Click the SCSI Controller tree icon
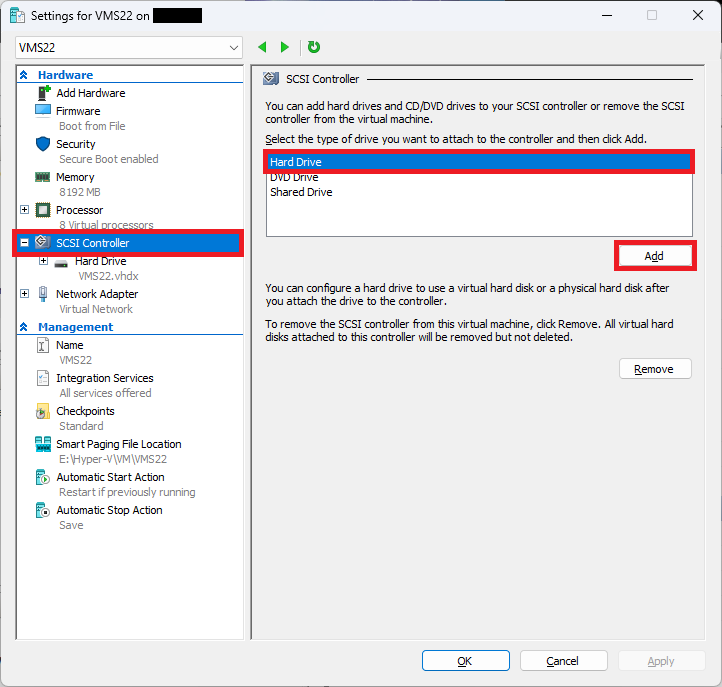This screenshot has width=722, height=687. point(43,241)
